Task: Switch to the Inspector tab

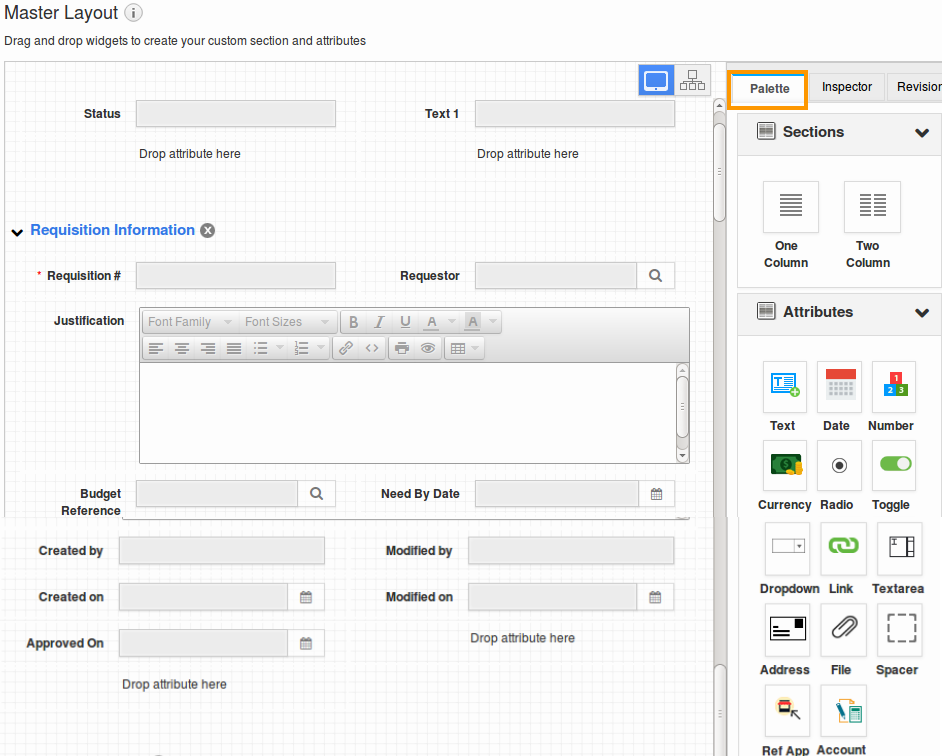Action: coord(846,87)
